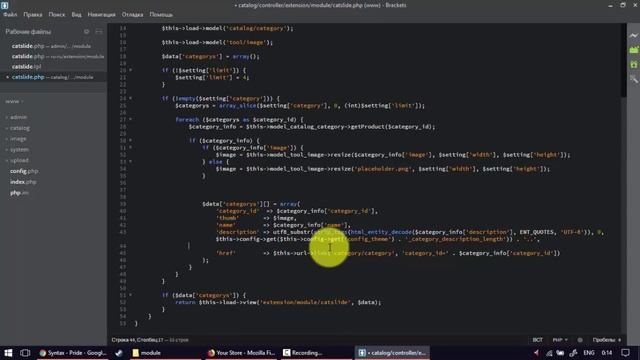Click Рабочие файлы header label

[x=28, y=31]
